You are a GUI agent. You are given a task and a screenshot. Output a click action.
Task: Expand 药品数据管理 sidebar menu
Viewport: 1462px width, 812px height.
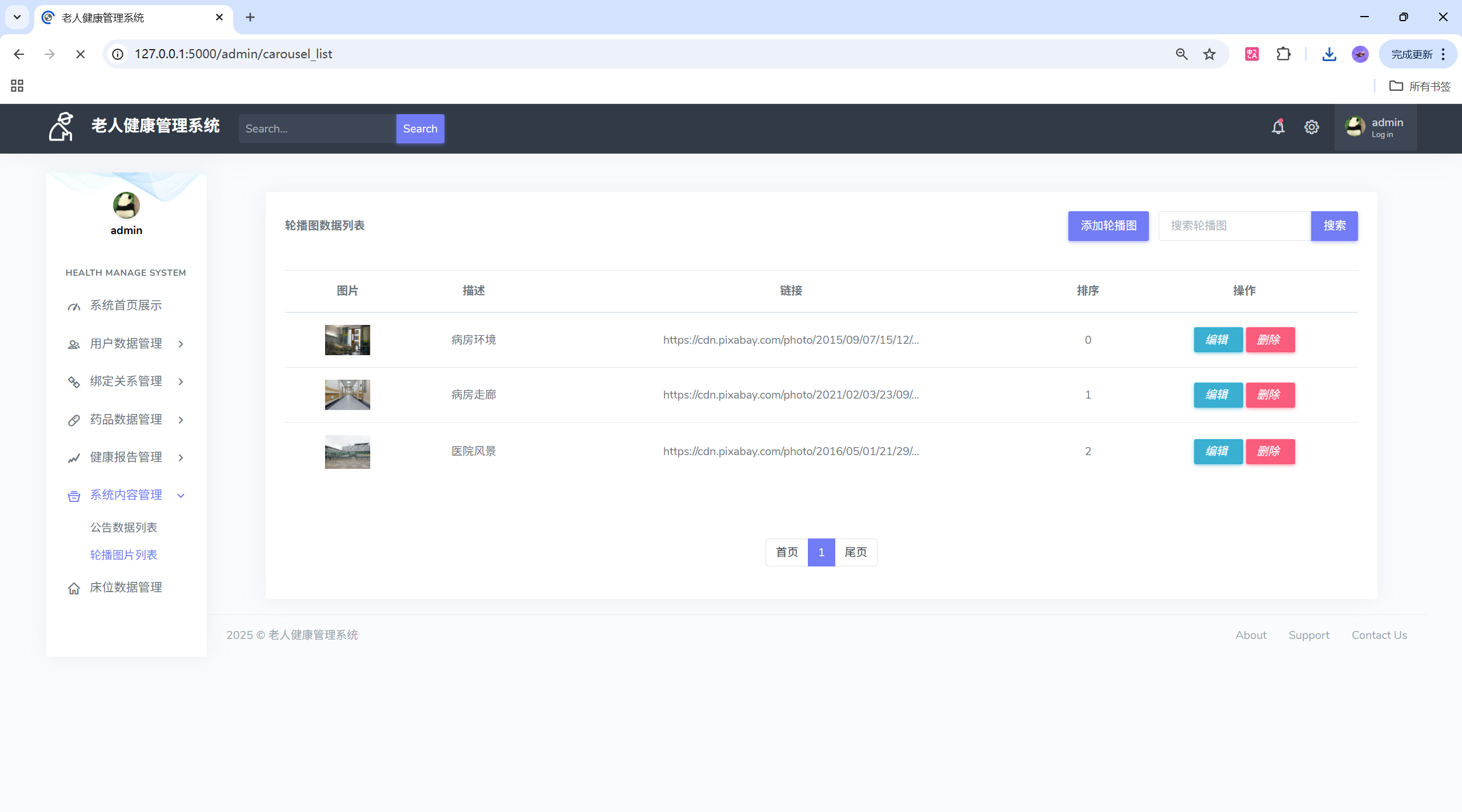pos(126,420)
